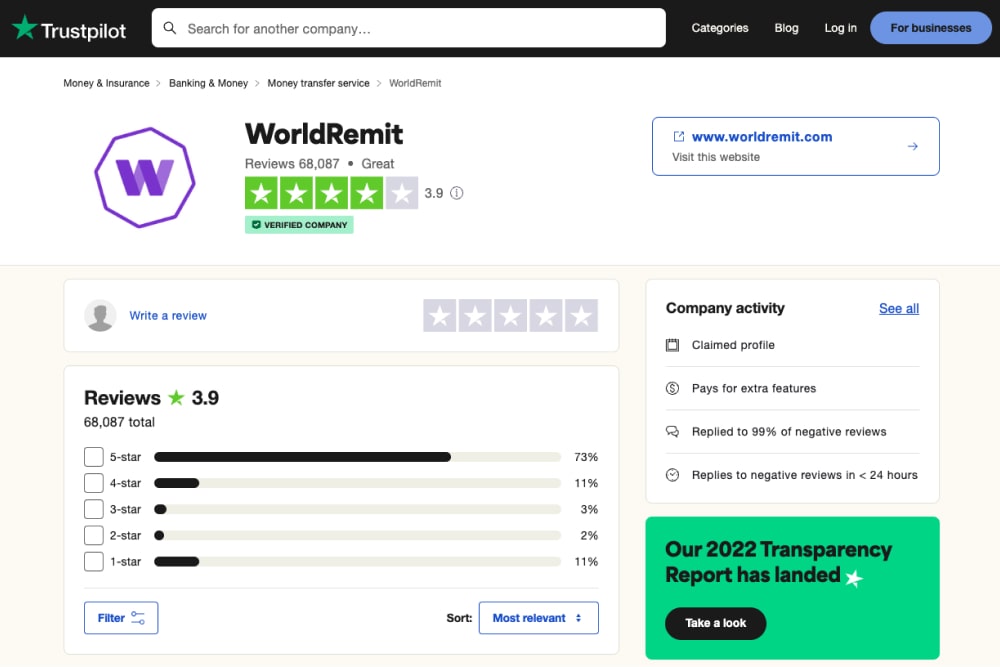The height and width of the screenshot is (667, 1000).
Task: Check the 4-star filter checkbox
Action: (94, 483)
